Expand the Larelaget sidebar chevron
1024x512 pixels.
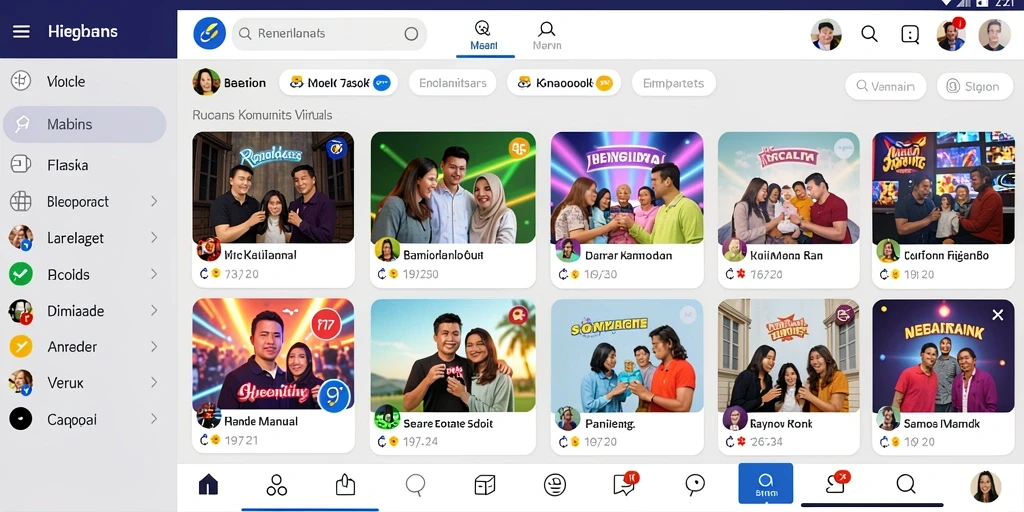click(154, 238)
